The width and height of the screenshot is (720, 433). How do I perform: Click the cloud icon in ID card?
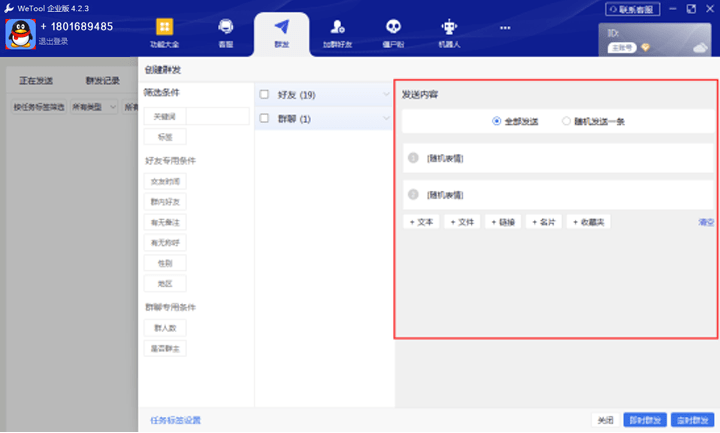click(700, 48)
